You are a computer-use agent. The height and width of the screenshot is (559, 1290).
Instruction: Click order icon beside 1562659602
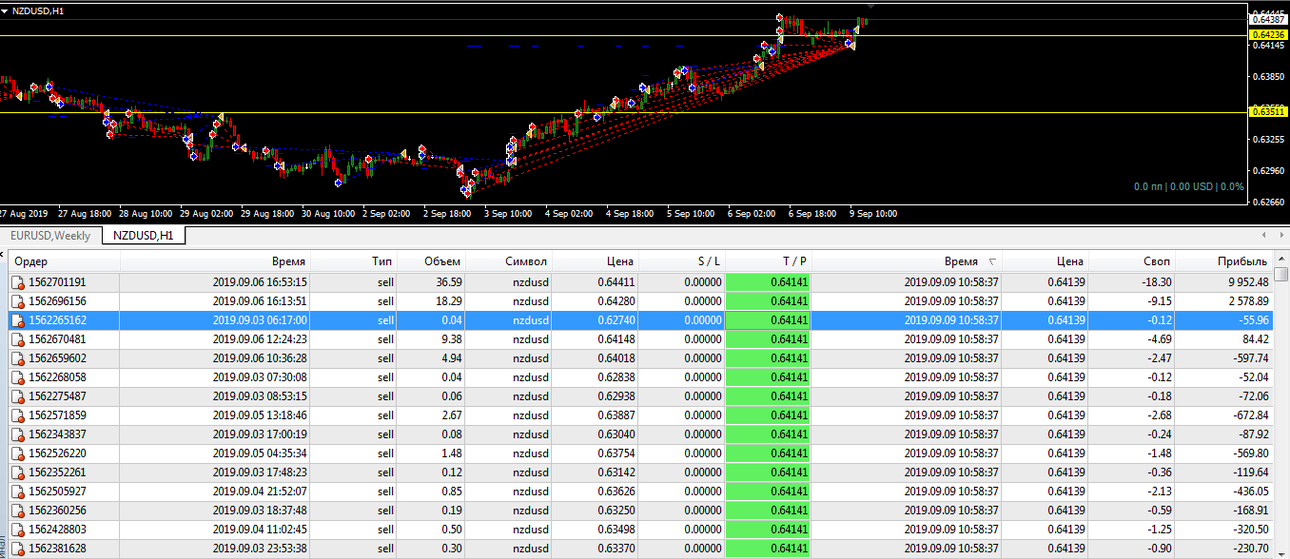coord(17,359)
